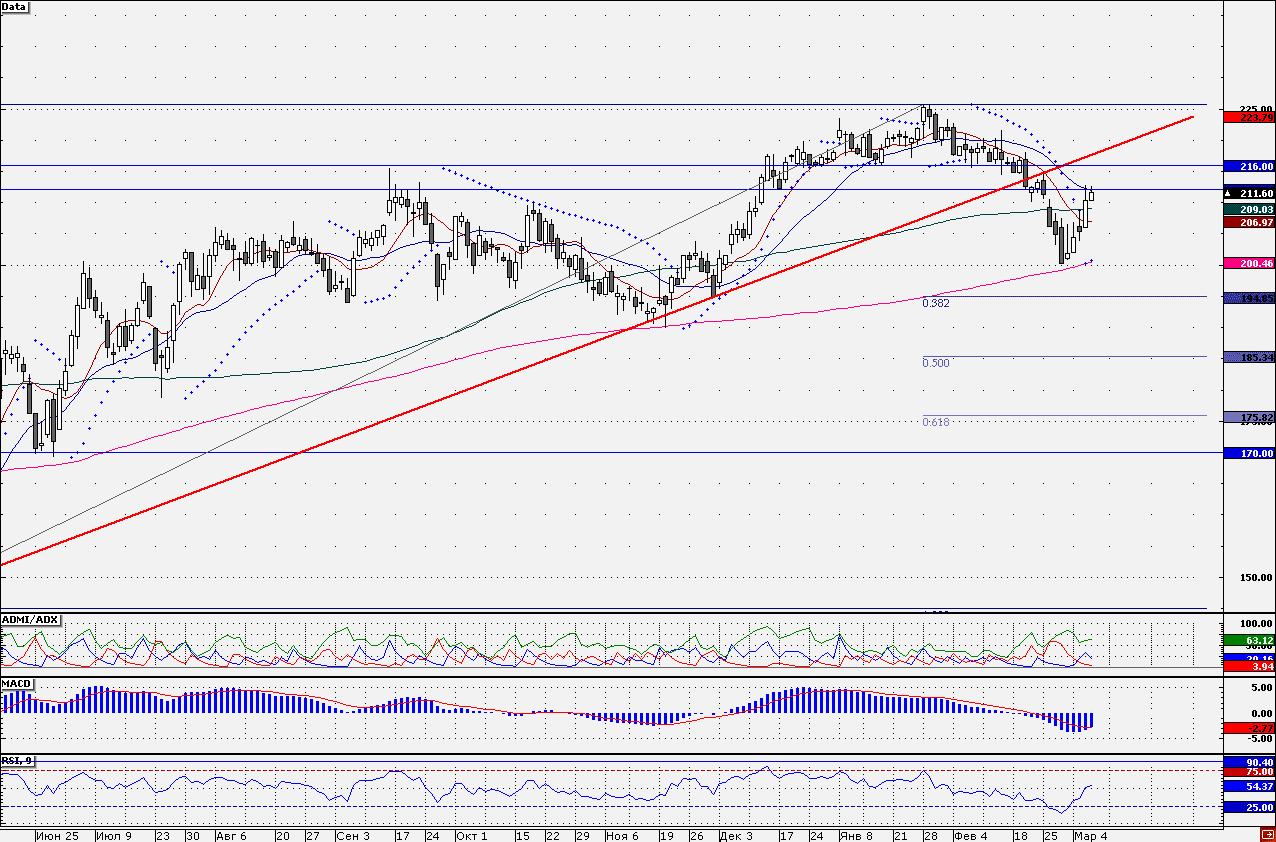Open the MACD indicator panel label
Image resolution: width=1276 pixels, height=842 pixels.
pos(16,683)
